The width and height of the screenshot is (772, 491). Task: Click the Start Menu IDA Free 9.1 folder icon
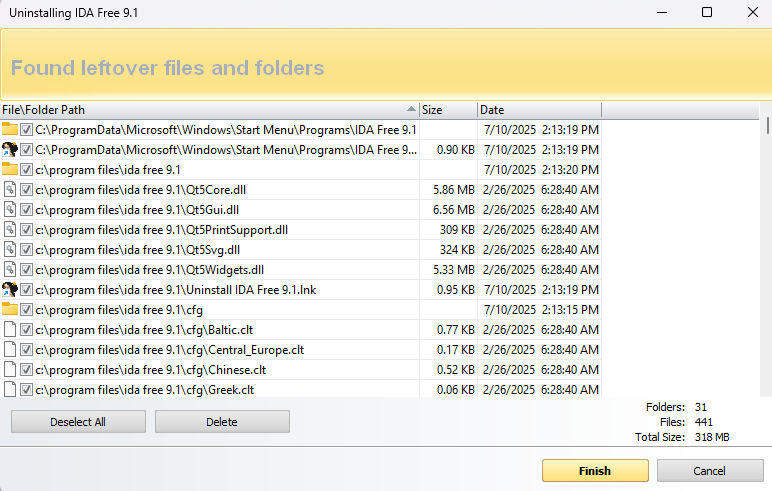(x=10, y=129)
